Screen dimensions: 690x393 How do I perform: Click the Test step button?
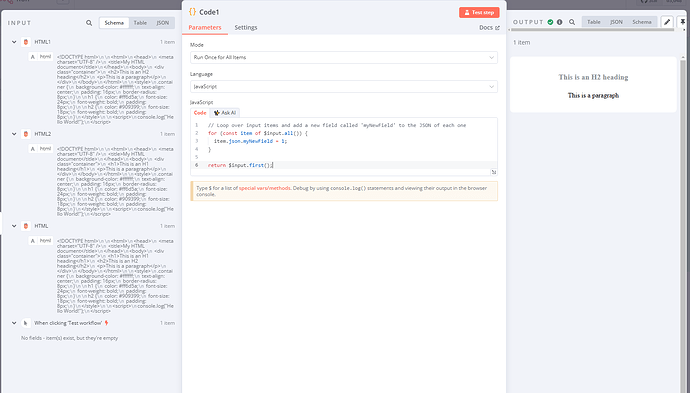(x=479, y=12)
